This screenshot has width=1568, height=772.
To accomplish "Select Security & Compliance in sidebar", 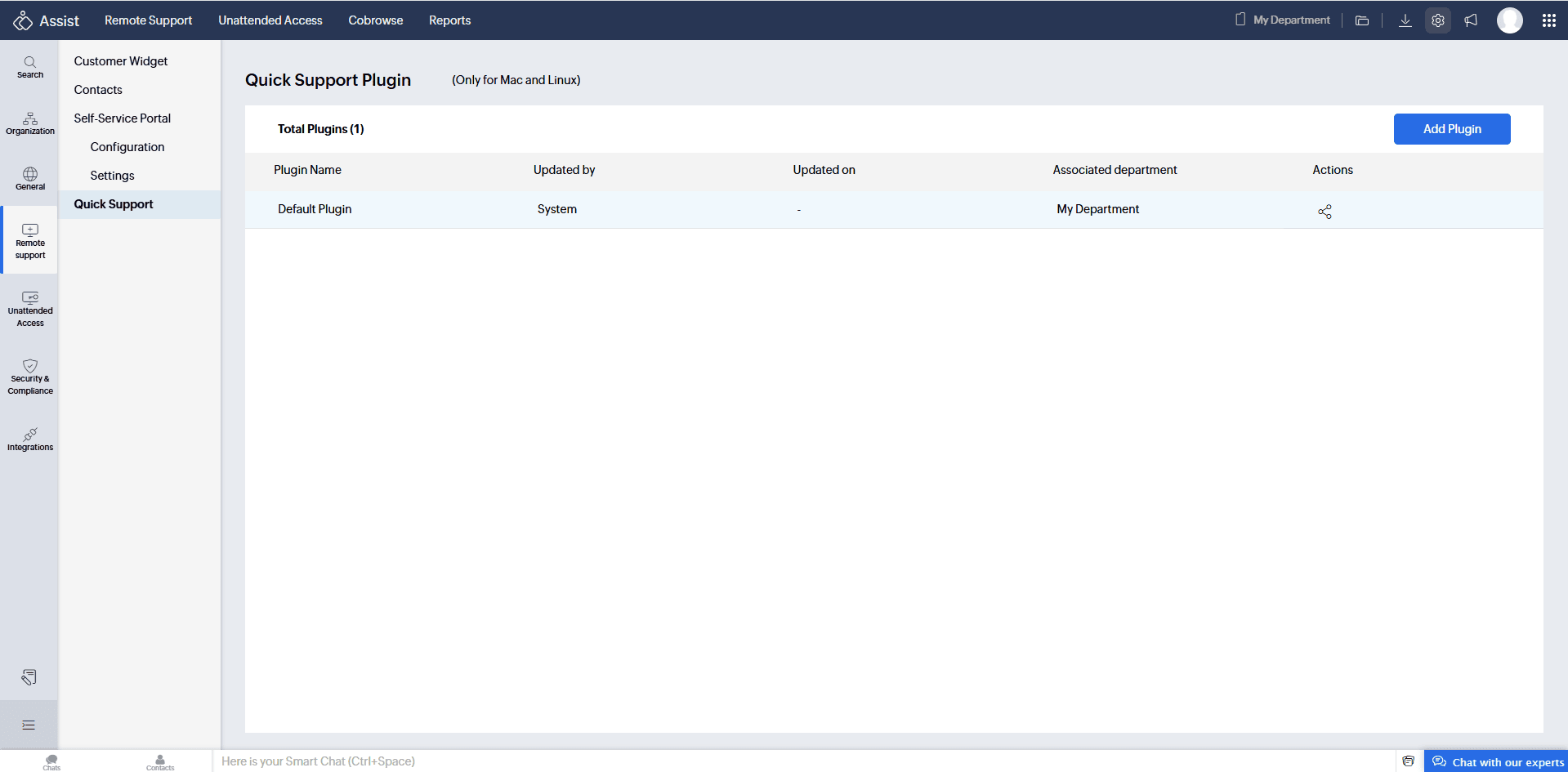I will point(30,377).
